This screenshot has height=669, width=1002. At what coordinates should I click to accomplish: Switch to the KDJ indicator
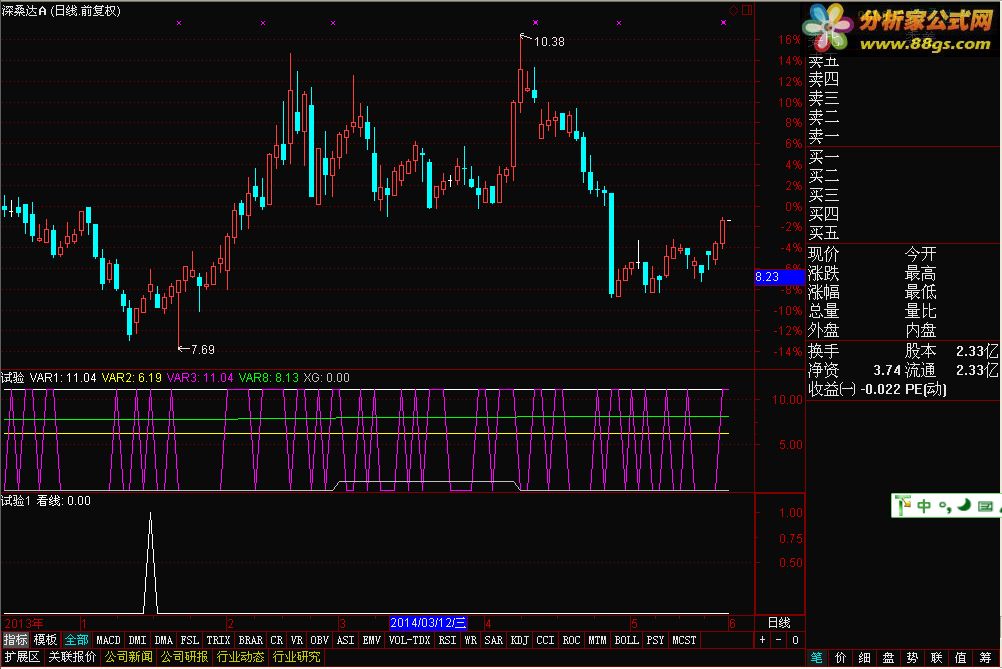[519, 640]
